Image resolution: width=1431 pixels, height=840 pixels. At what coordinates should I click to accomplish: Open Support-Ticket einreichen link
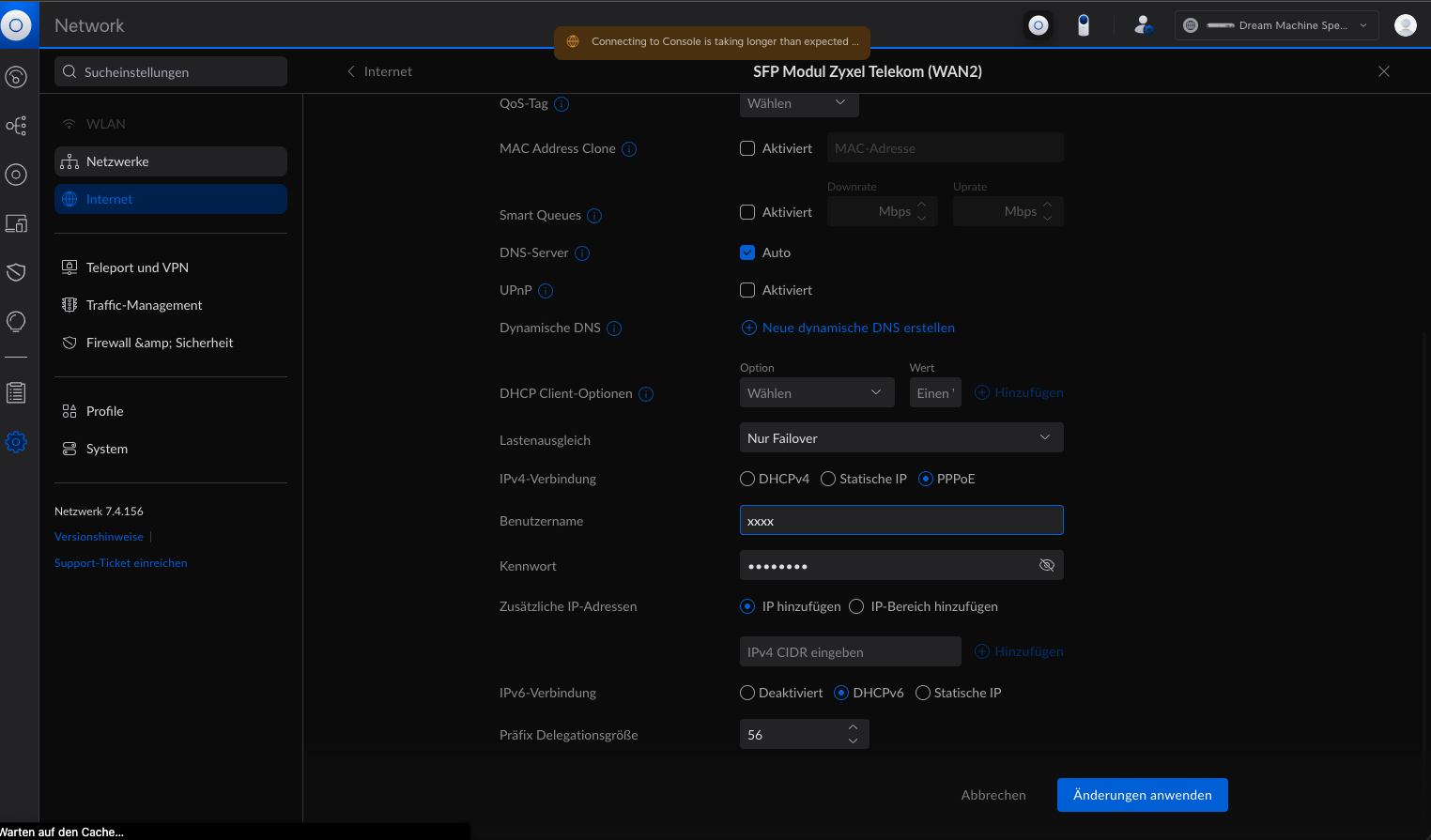point(121,563)
